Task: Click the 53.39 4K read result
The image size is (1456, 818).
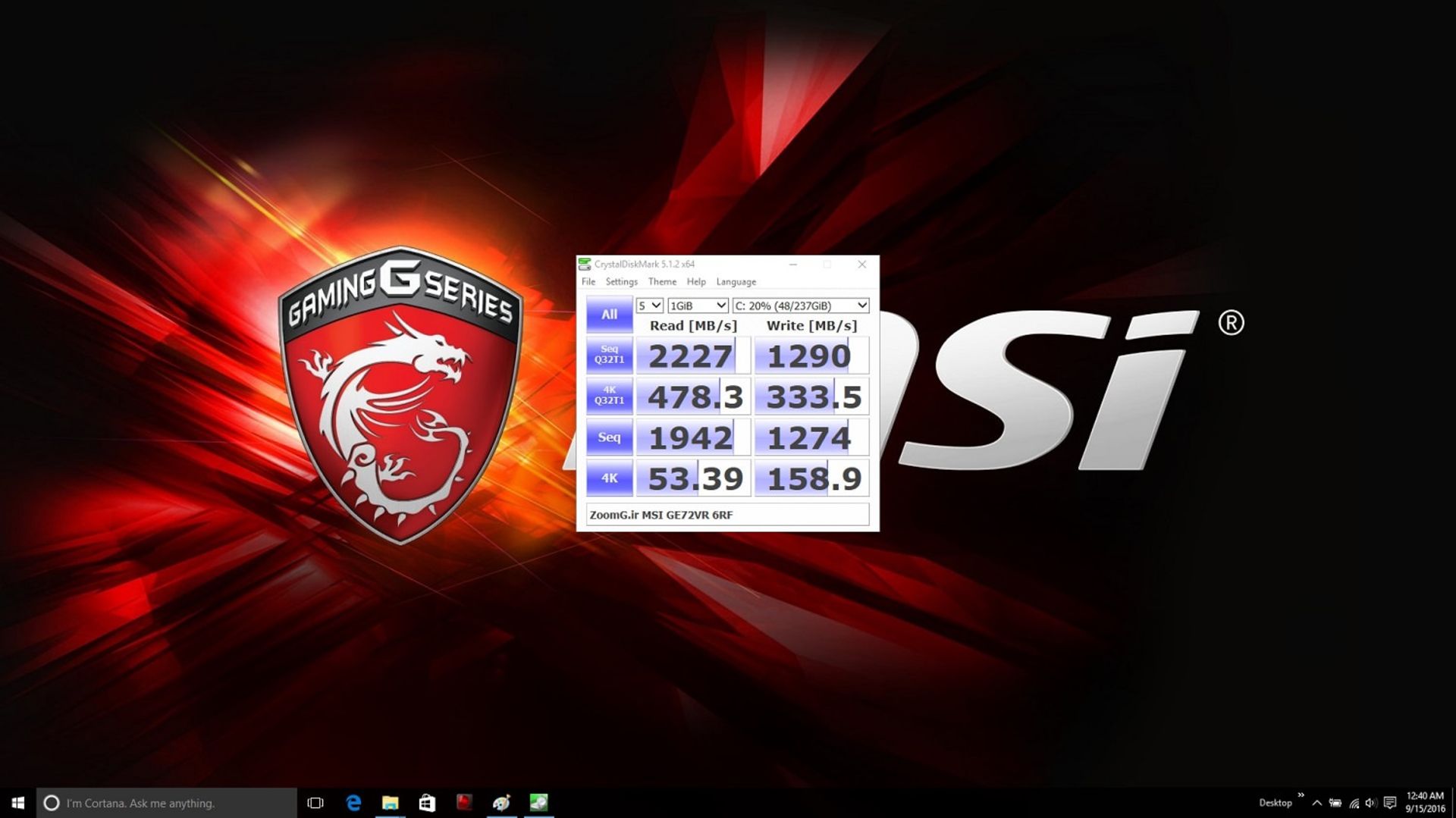Action: 693,478
